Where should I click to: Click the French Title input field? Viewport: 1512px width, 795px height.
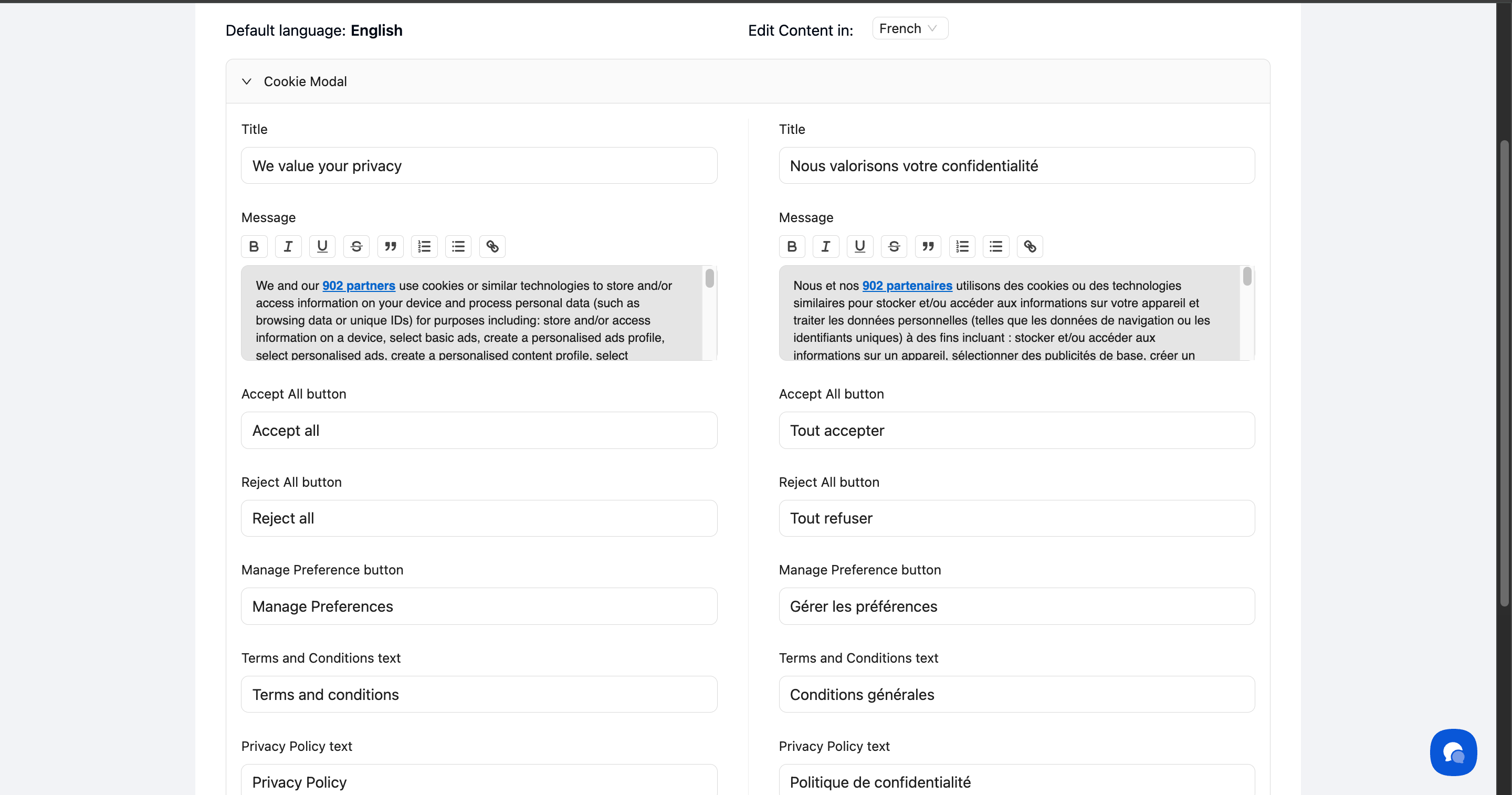[1016, 166]
